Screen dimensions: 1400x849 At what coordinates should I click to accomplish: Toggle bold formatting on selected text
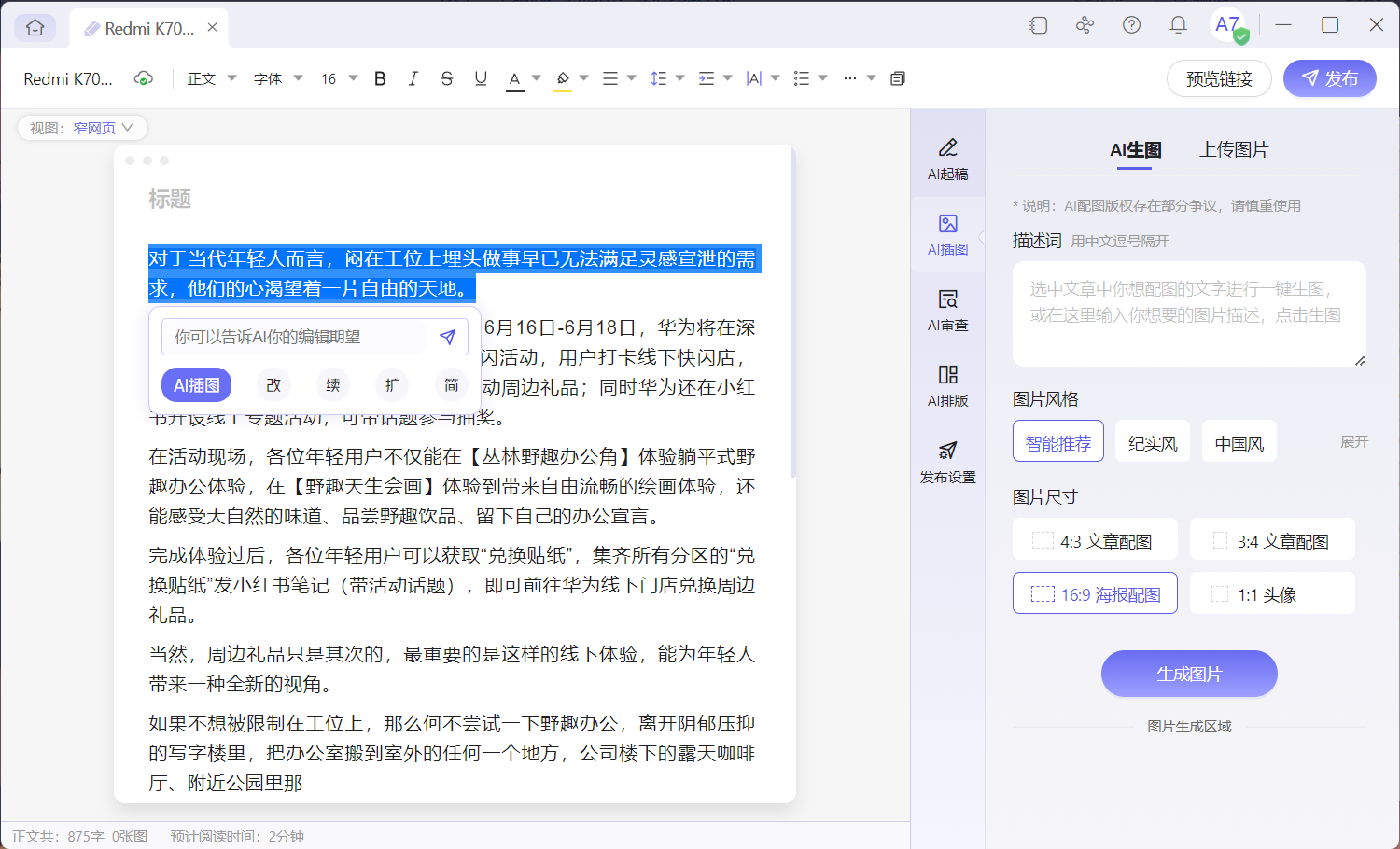tap(379, 78)
